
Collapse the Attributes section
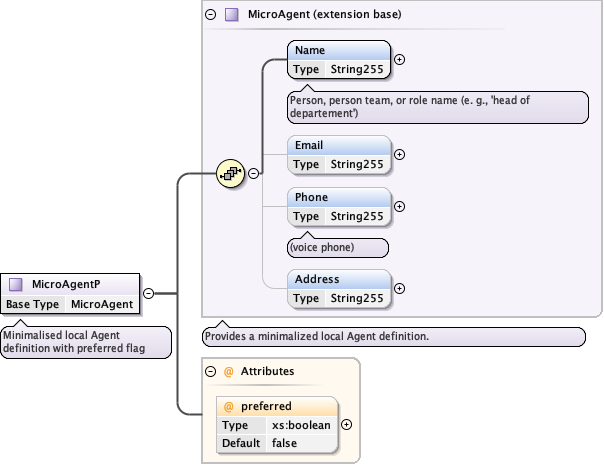click(210, 371)
